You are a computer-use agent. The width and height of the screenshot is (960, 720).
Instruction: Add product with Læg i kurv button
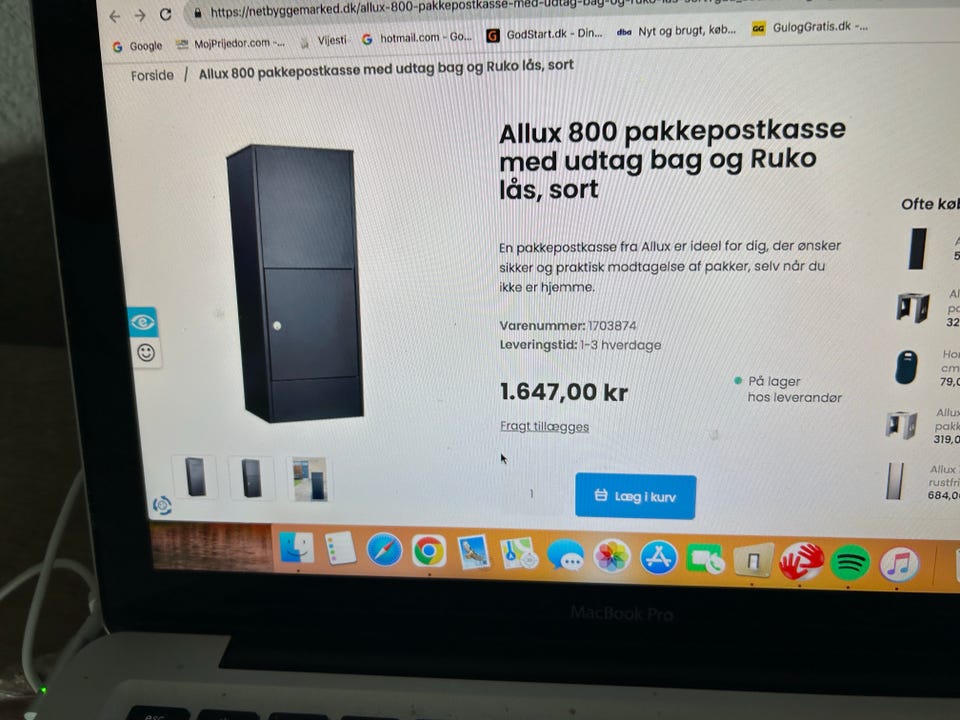click(635, 497)
